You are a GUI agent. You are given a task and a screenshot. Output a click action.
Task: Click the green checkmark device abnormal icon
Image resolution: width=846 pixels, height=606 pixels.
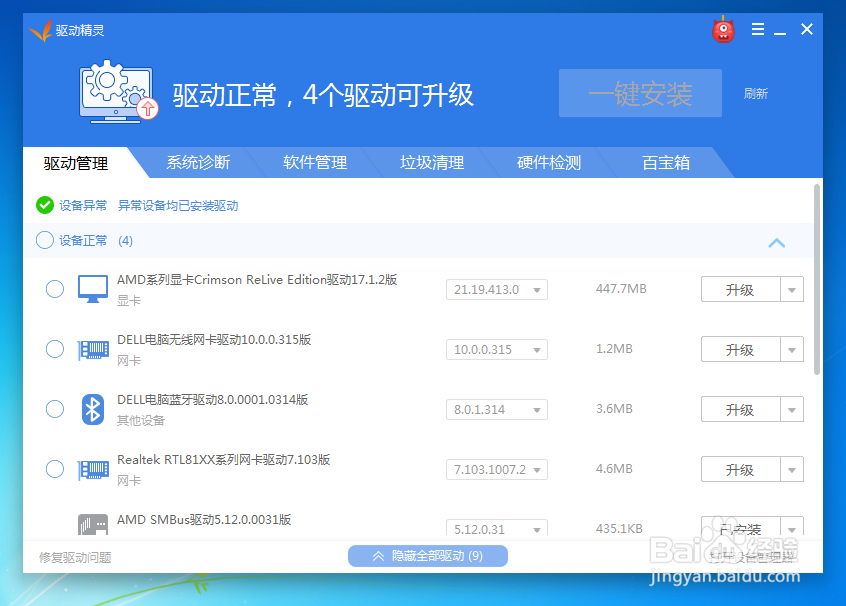click(x=45, y=205)
